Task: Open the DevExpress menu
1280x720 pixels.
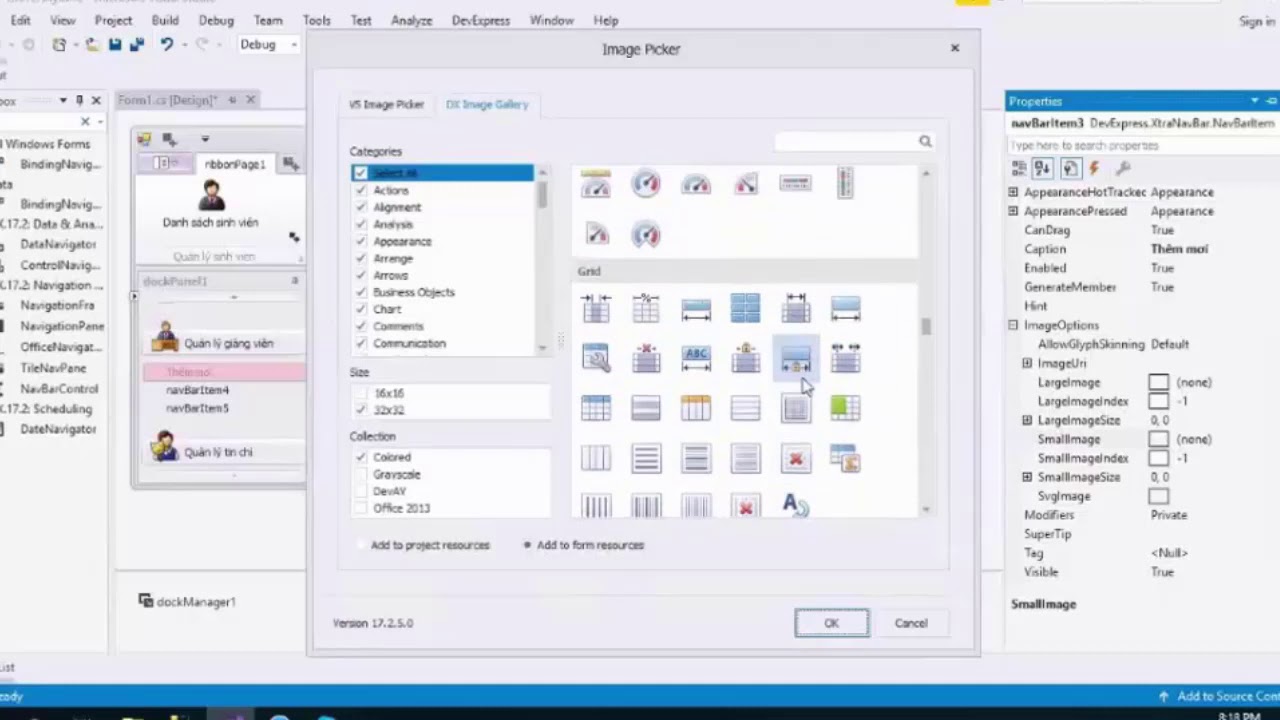Action: 480,20
